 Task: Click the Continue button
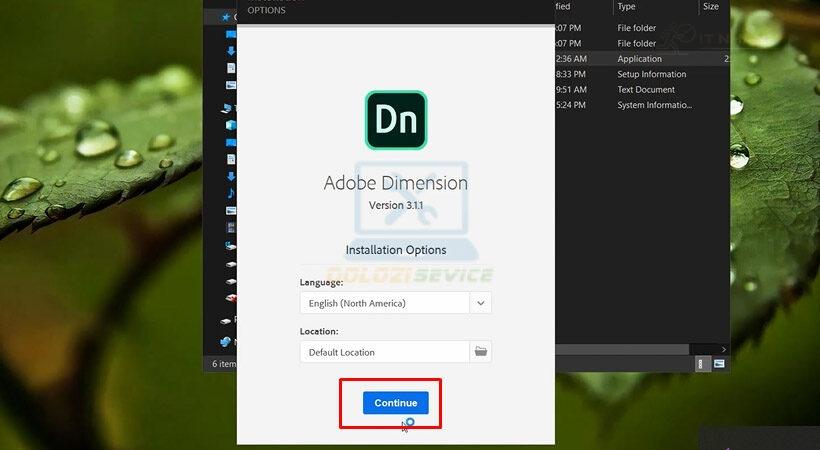[x=395, y=403]
